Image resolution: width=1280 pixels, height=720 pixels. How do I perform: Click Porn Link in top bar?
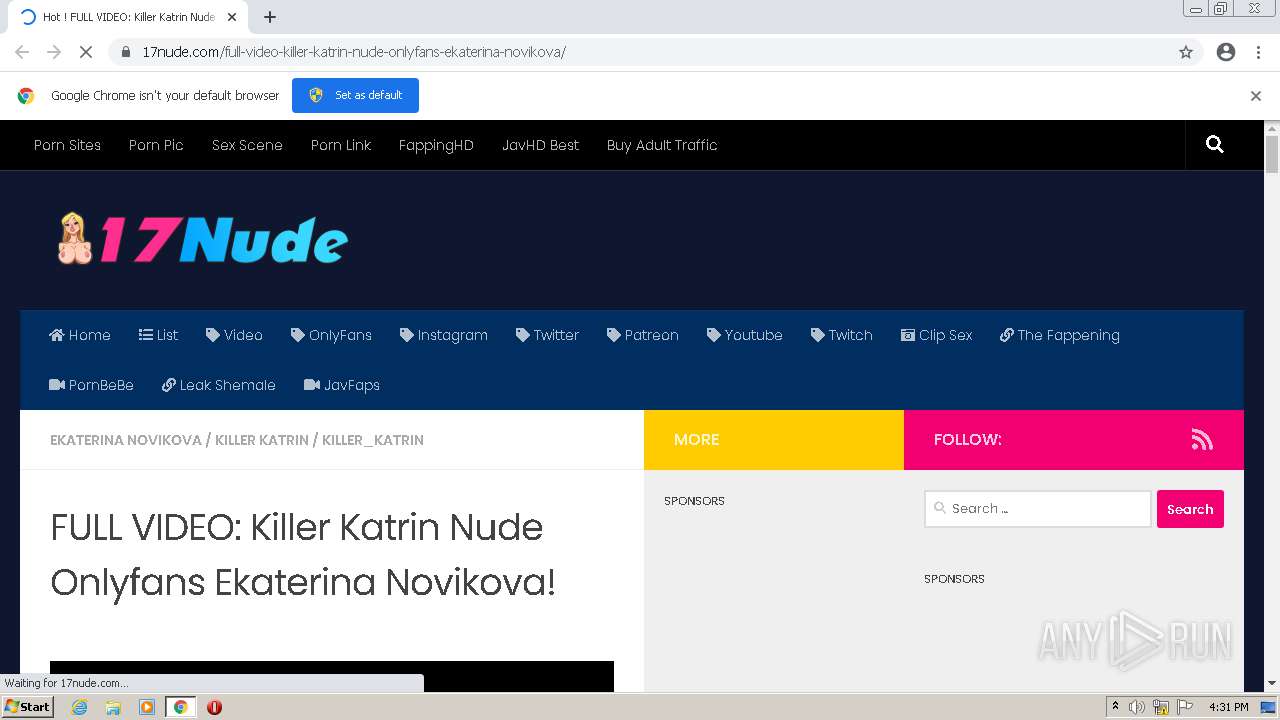click(x=341, y=145)
